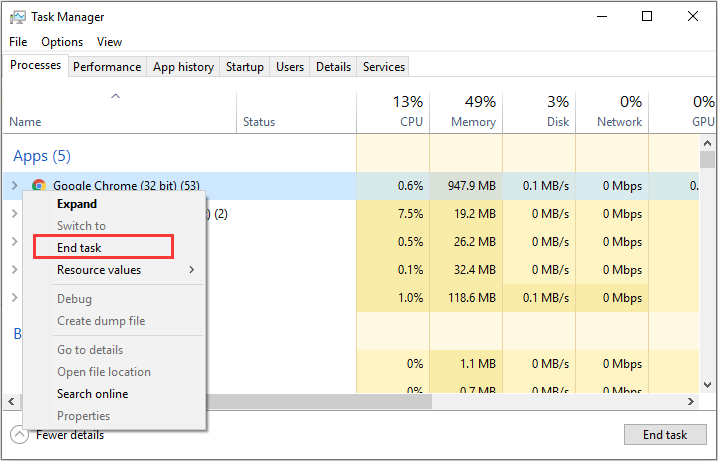Open the Options menu
The height and width of the screenshot is (461, 718).
62,42
